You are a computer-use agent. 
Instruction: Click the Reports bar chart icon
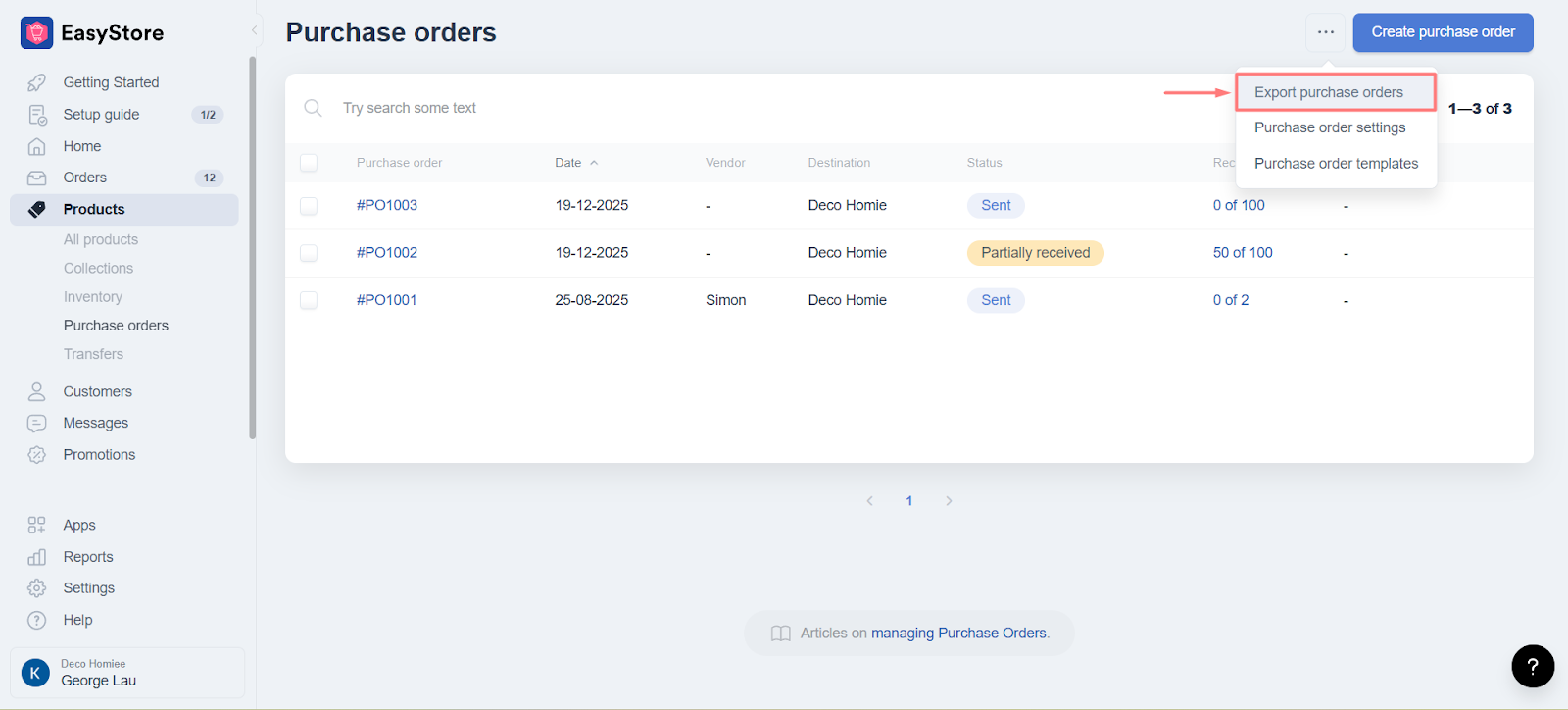coord(37,557)
